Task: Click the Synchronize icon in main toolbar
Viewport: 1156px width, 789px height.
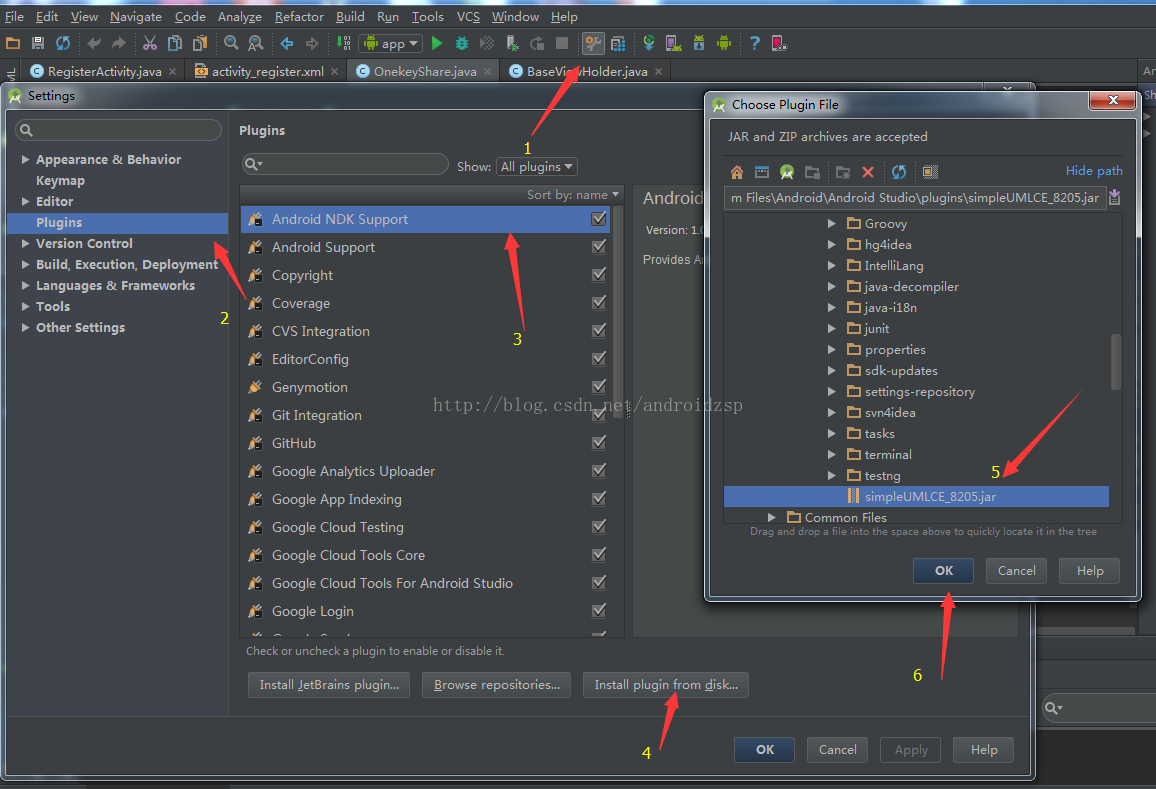Action: [x=63, y=44]
